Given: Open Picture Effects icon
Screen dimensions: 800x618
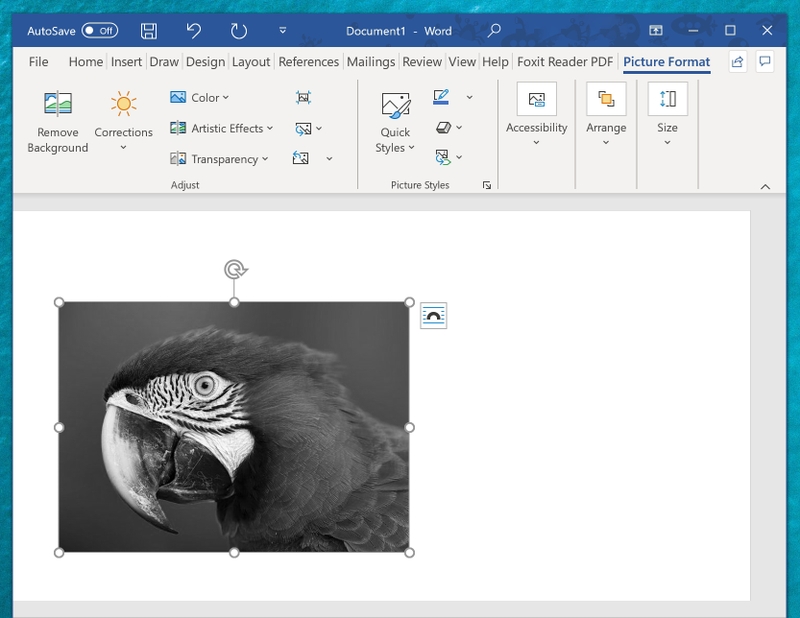Looking at the screenshot, I should [443, 127].
